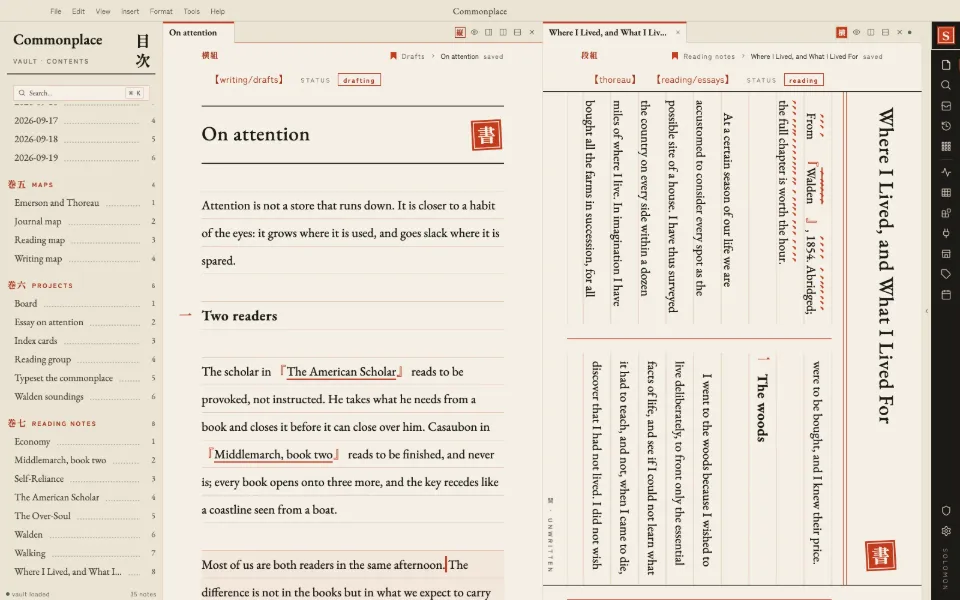Go to Drafts in the breadcrumb
960x600 pixels.
[x=413, y=56]
